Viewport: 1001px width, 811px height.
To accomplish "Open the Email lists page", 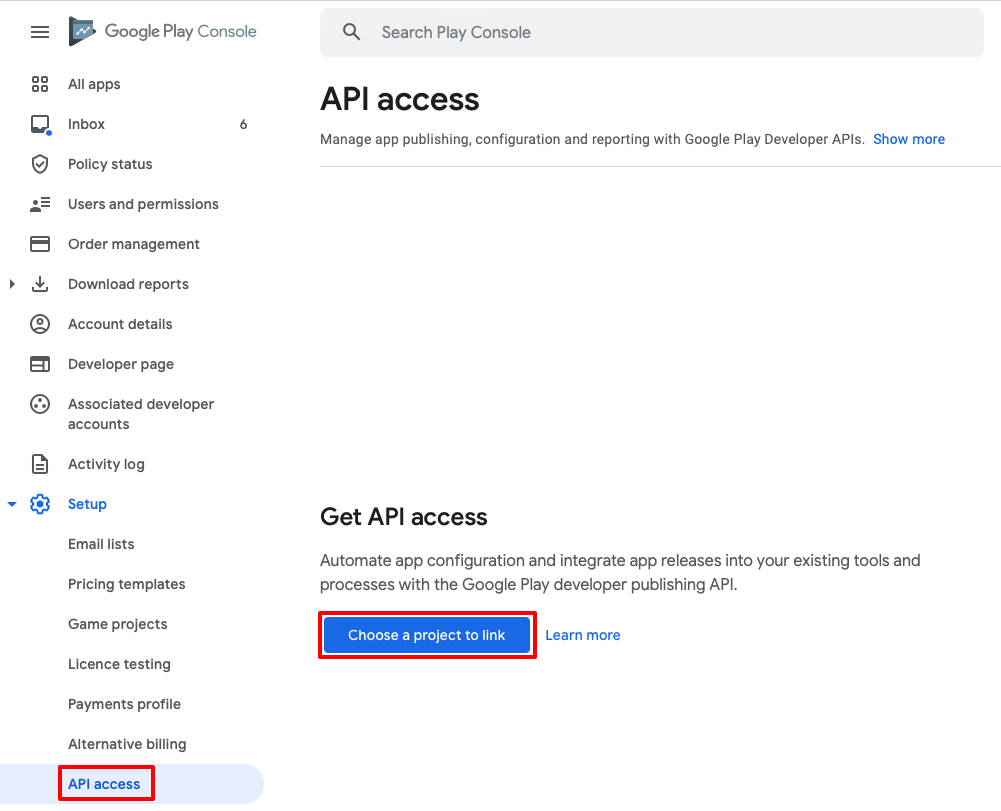I will point(100,544).
